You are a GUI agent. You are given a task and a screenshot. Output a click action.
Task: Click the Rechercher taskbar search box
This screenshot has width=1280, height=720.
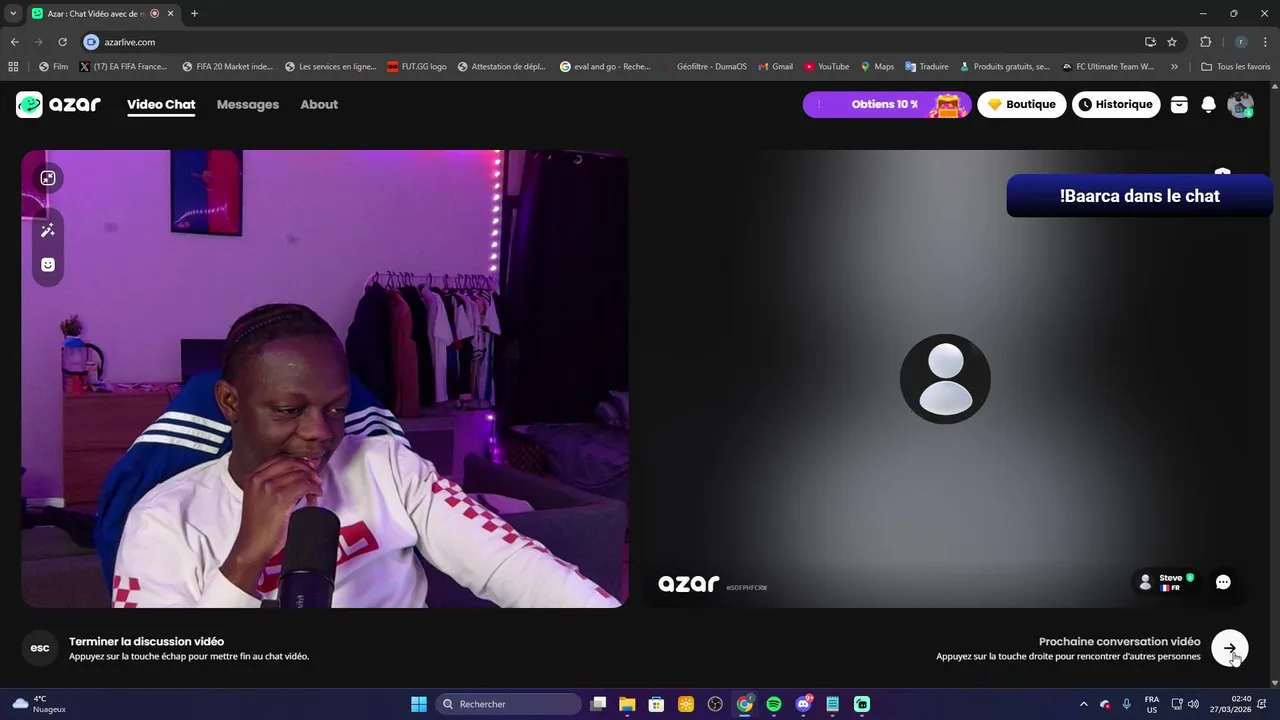coord(511,704)
